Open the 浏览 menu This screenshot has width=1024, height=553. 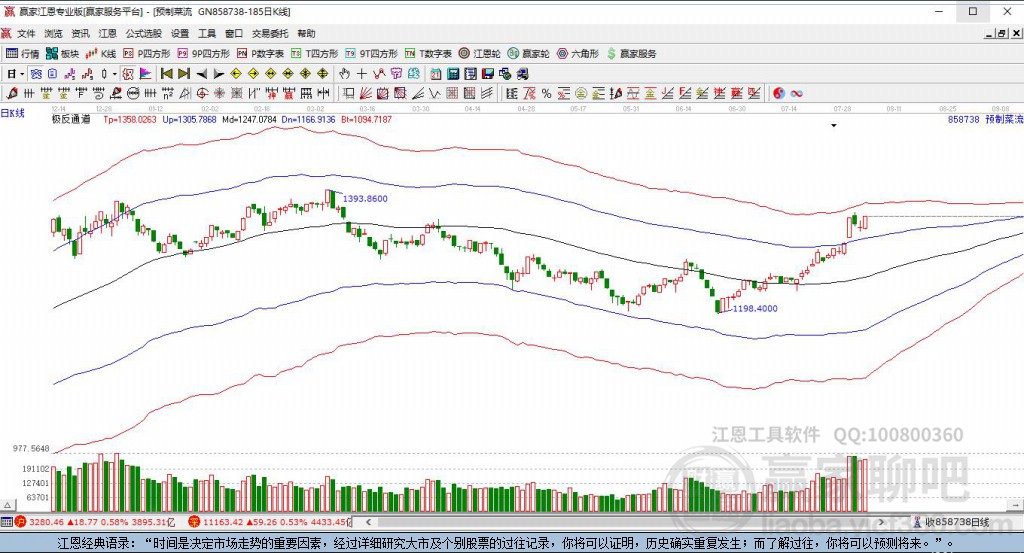pyautogui.click(x=54, y=33)
